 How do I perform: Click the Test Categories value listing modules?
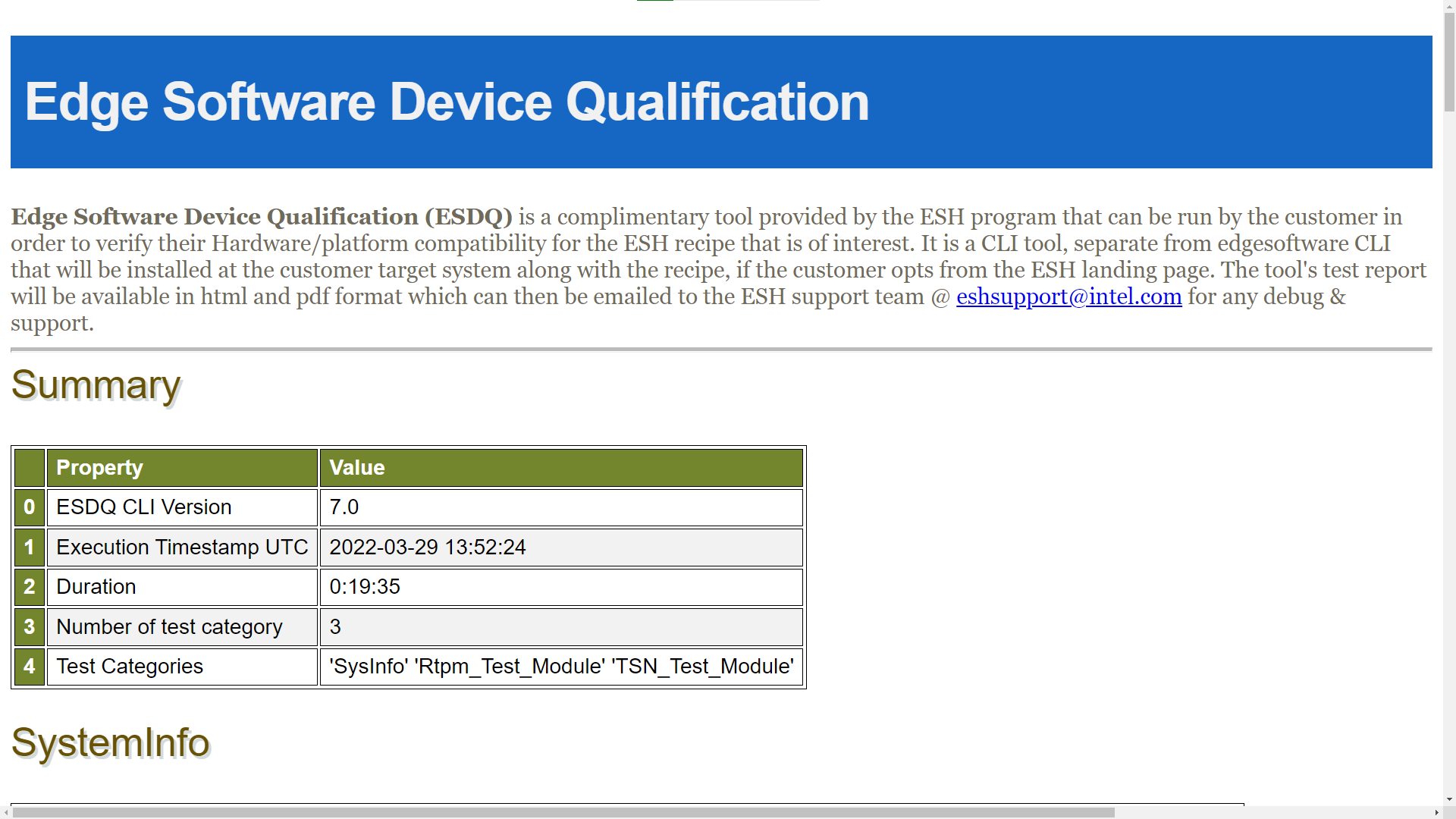pyautogui.click(x=561, y=667)
